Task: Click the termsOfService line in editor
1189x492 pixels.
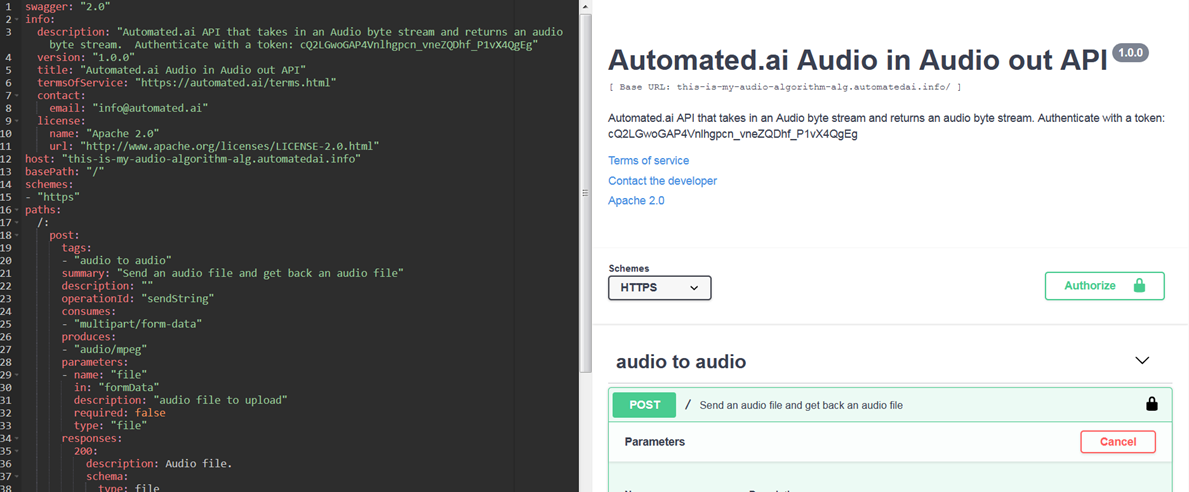Action: click(187, 83)
